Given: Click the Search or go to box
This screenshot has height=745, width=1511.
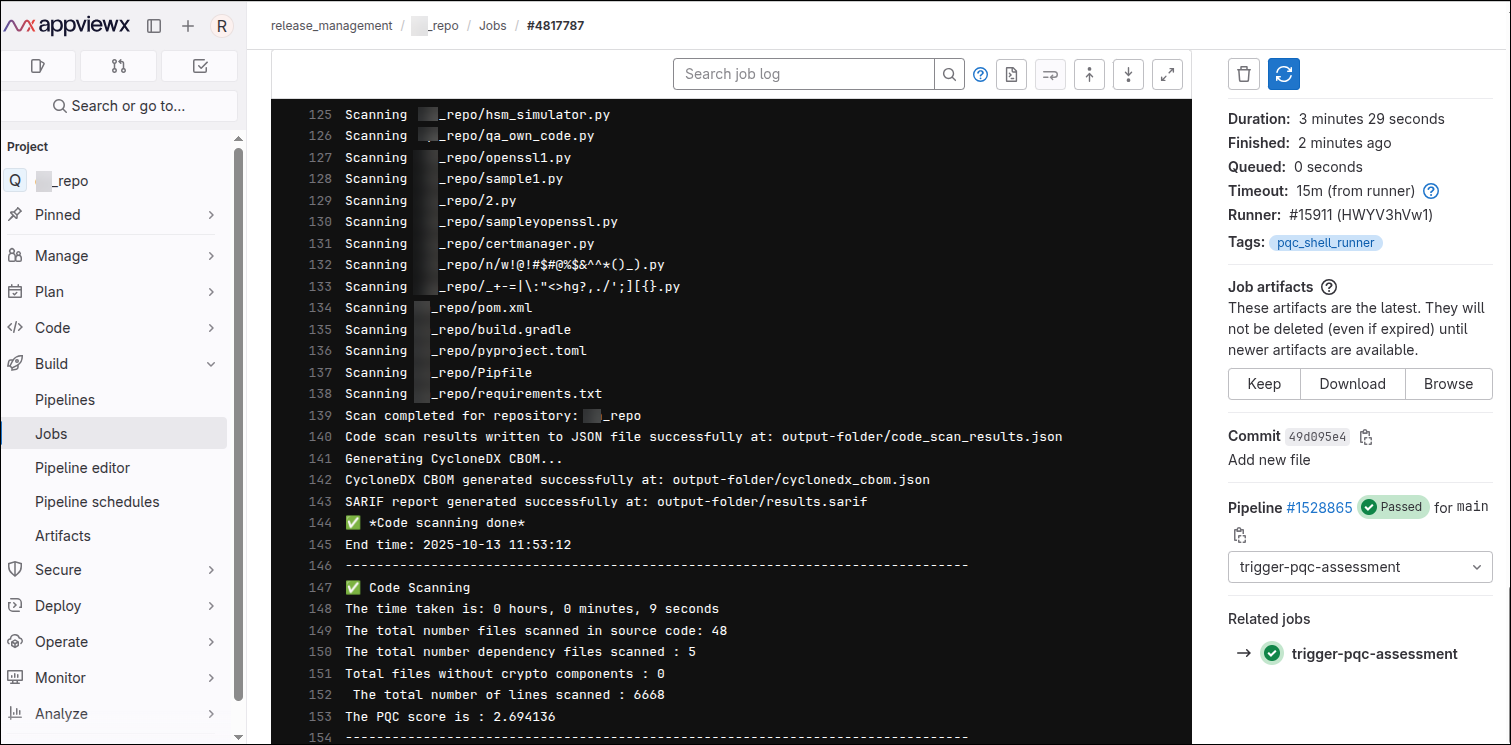Looking at the screenshot, I should 120,106.
